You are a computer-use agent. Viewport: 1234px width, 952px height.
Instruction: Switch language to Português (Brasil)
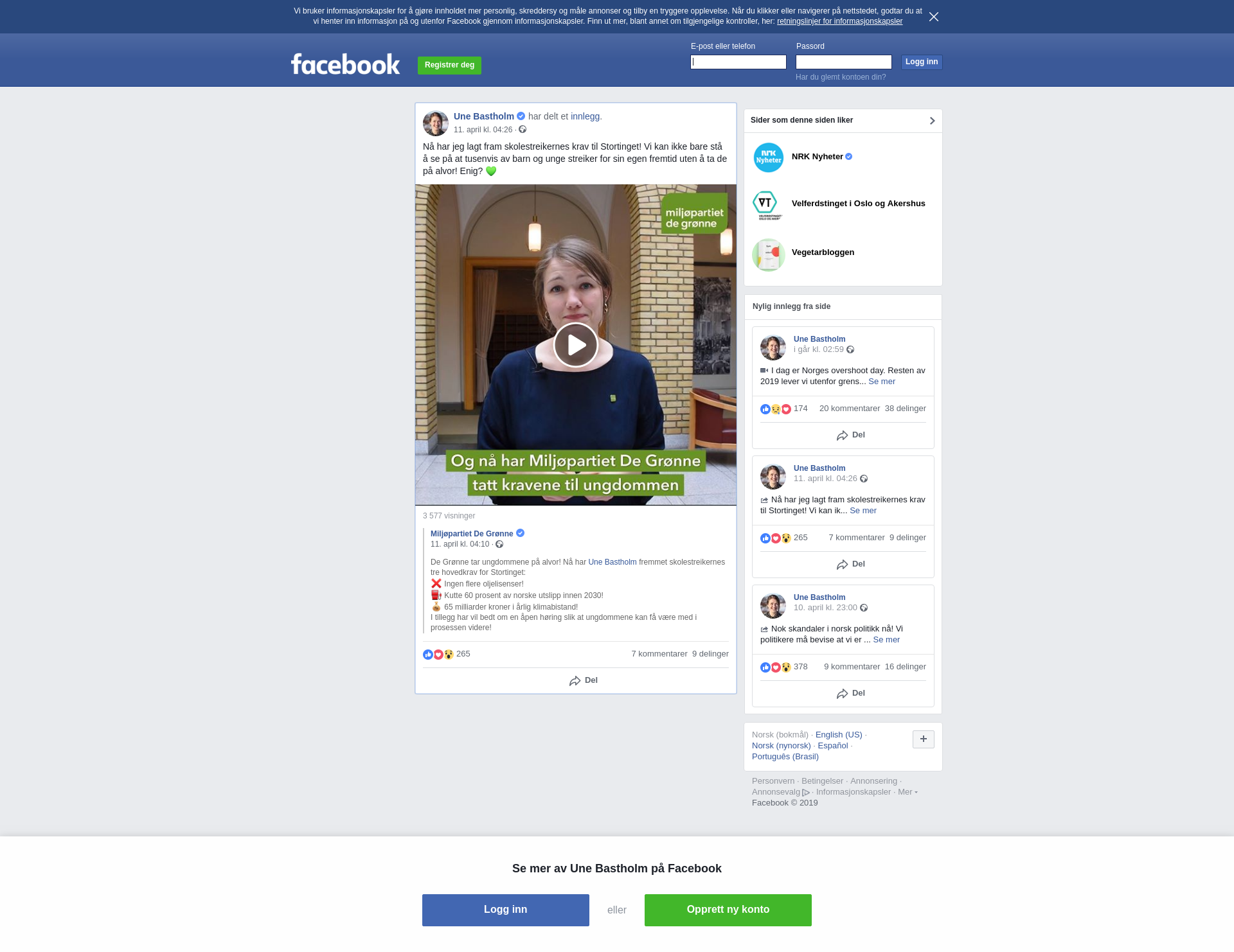pyautogui.click(x=785, y=757)
